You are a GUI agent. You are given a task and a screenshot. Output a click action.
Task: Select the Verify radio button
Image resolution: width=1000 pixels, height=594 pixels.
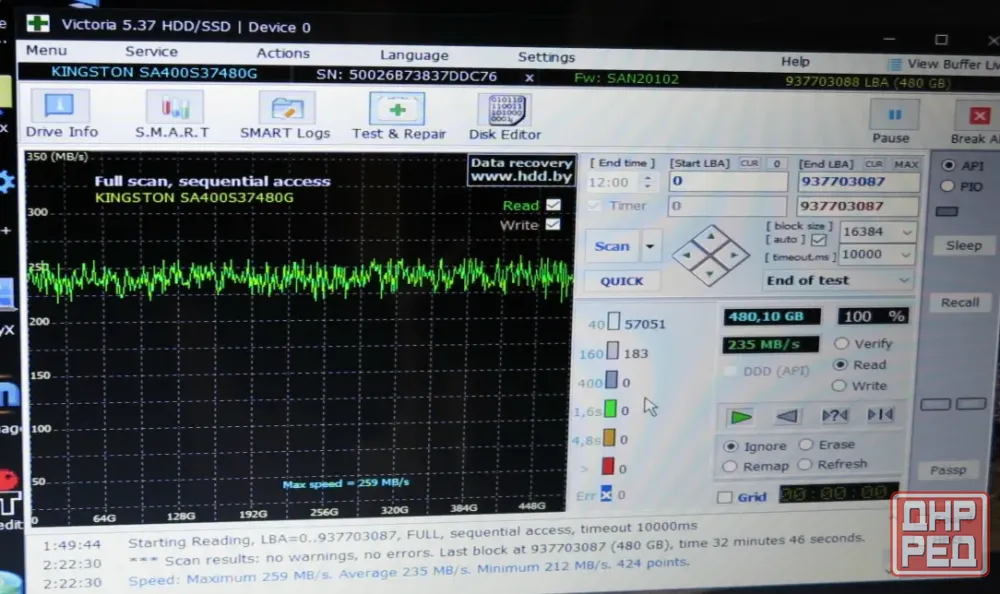click(841, 343)
